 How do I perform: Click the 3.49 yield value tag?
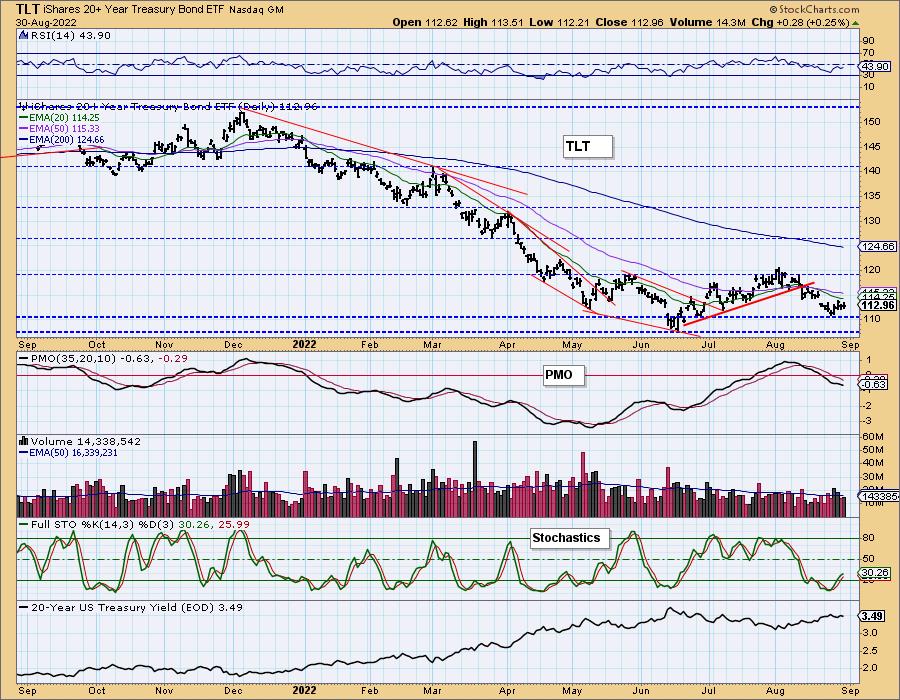coord(872,616)
